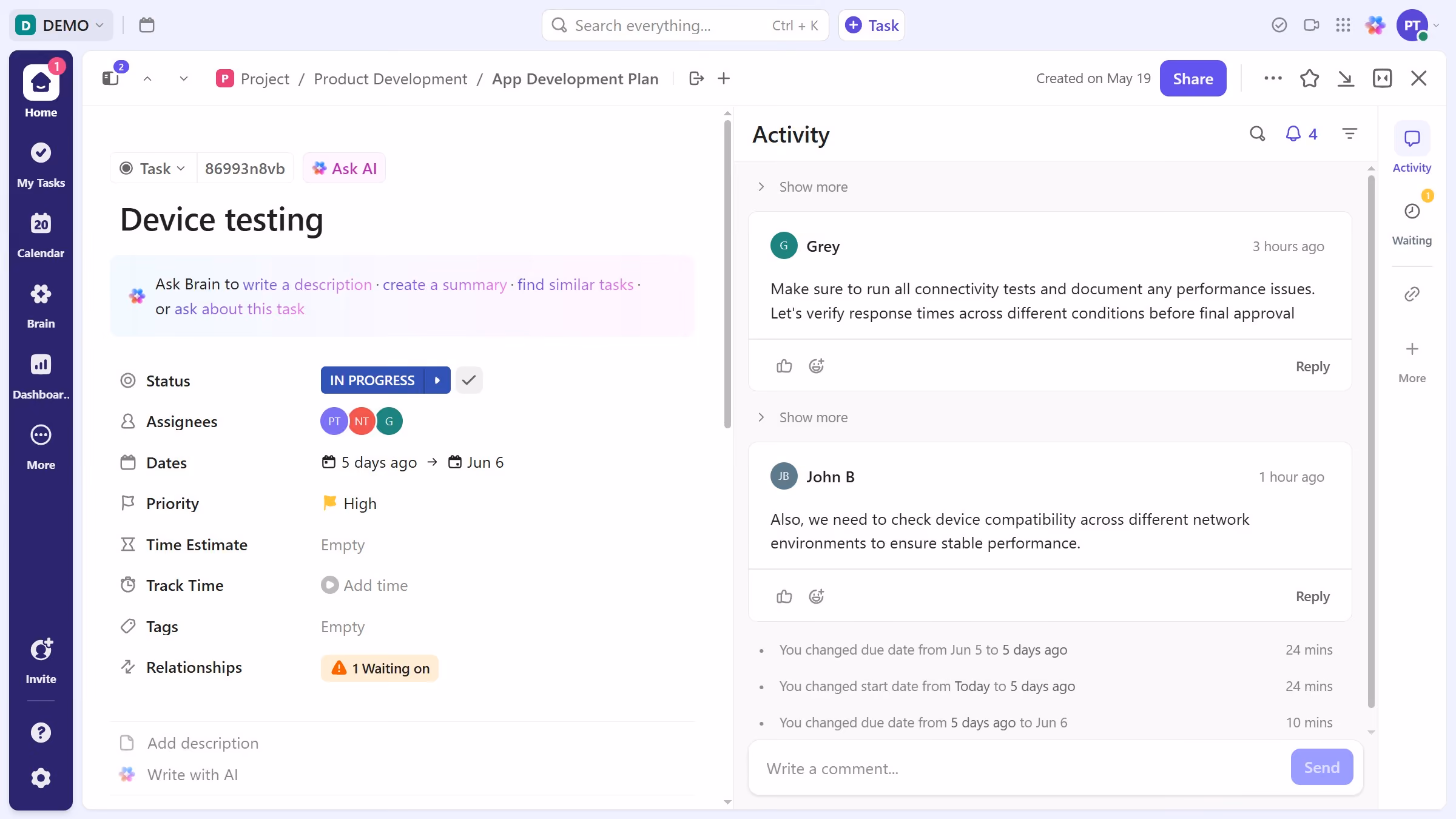Click 'write a description' Brain link

[308, 285]
